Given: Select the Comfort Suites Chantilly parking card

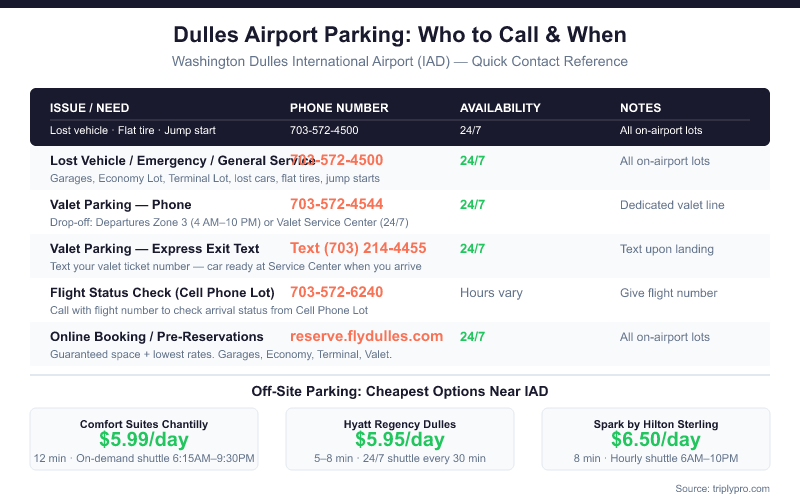Looking at the screenshot, I should tap(144, 439).
